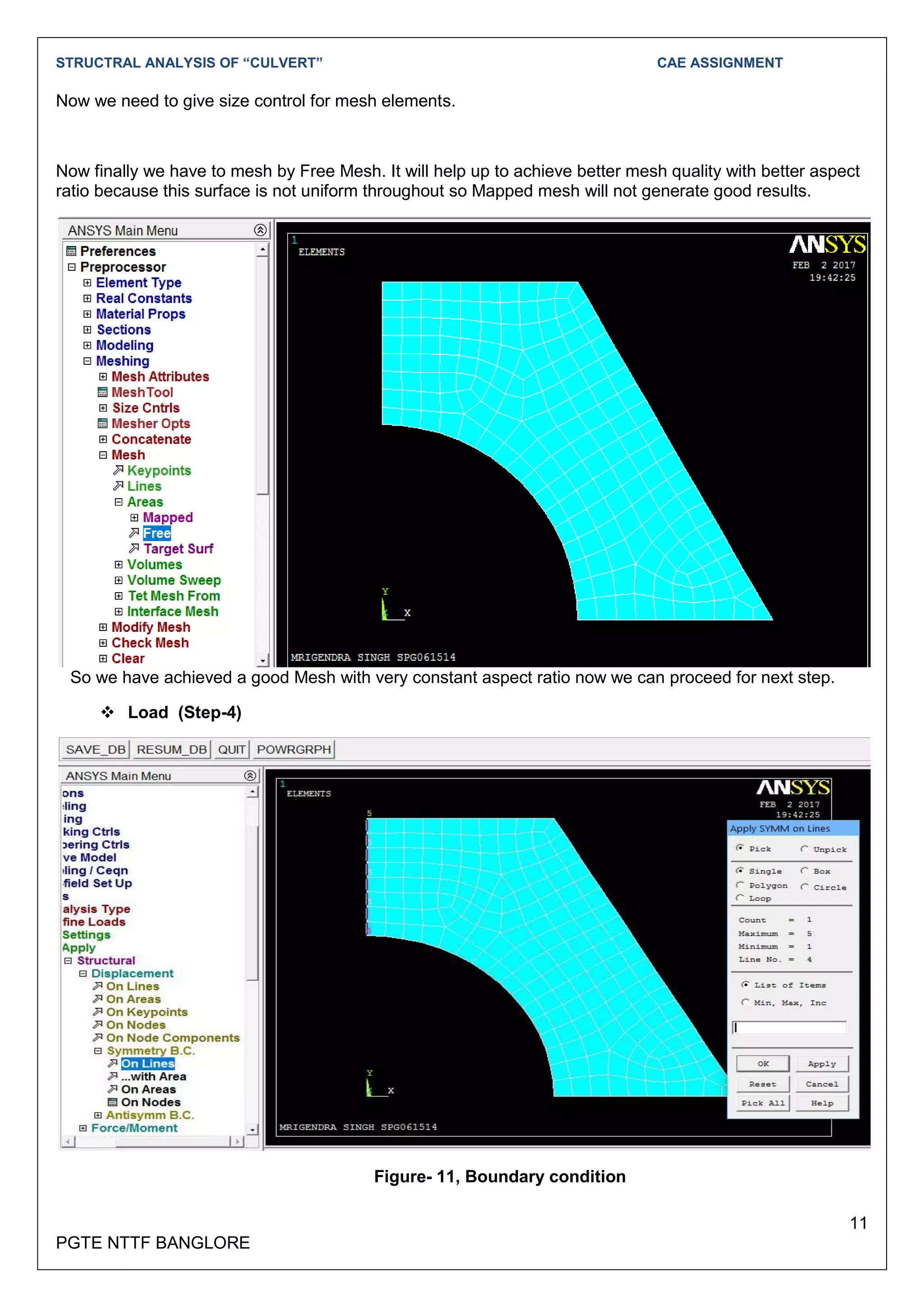Expand Size Cntrls node
The width and height of the screenshot is (924, 1307).
(103, 408)
